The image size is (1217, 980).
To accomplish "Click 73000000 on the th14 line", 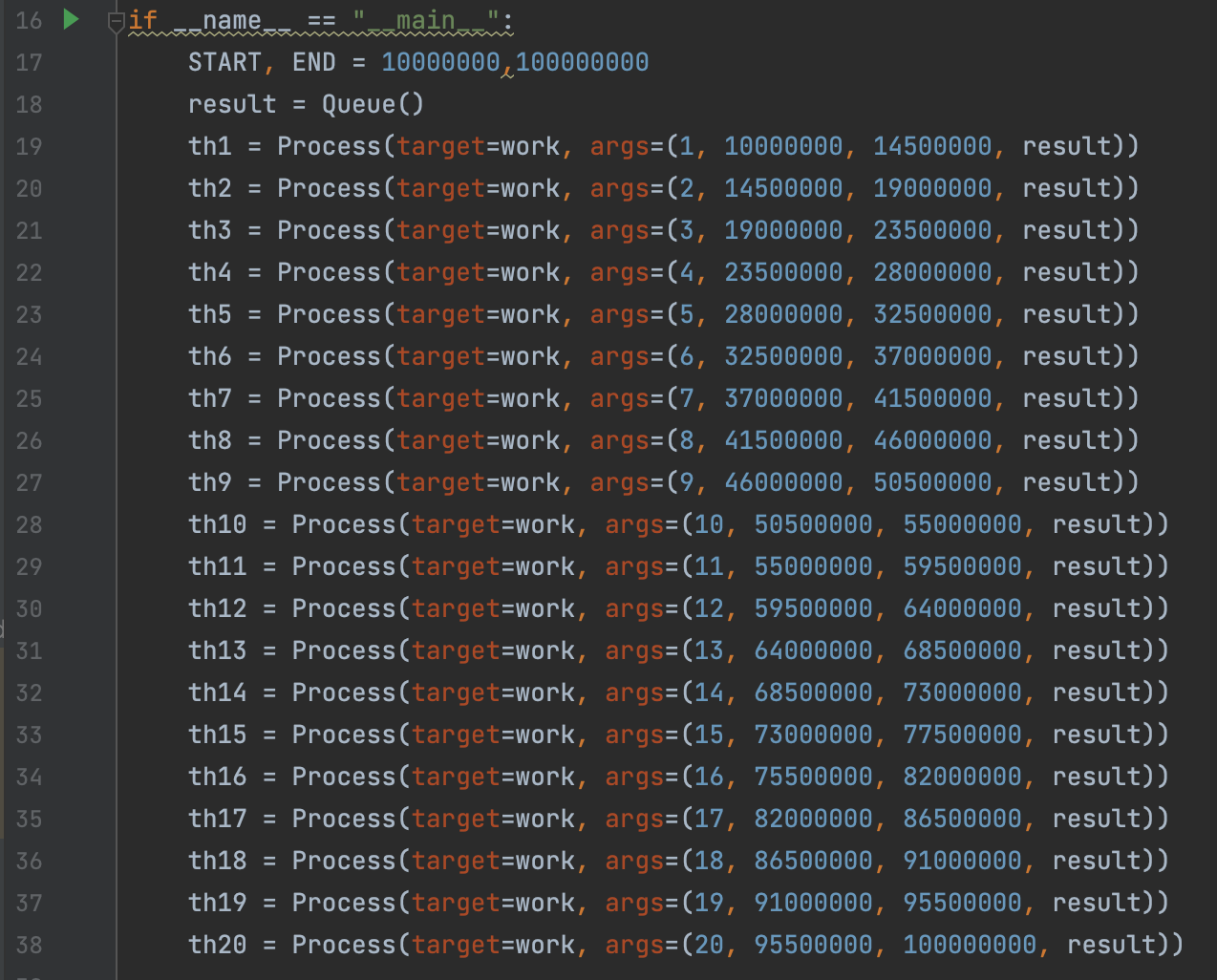I will coord(963,693).
